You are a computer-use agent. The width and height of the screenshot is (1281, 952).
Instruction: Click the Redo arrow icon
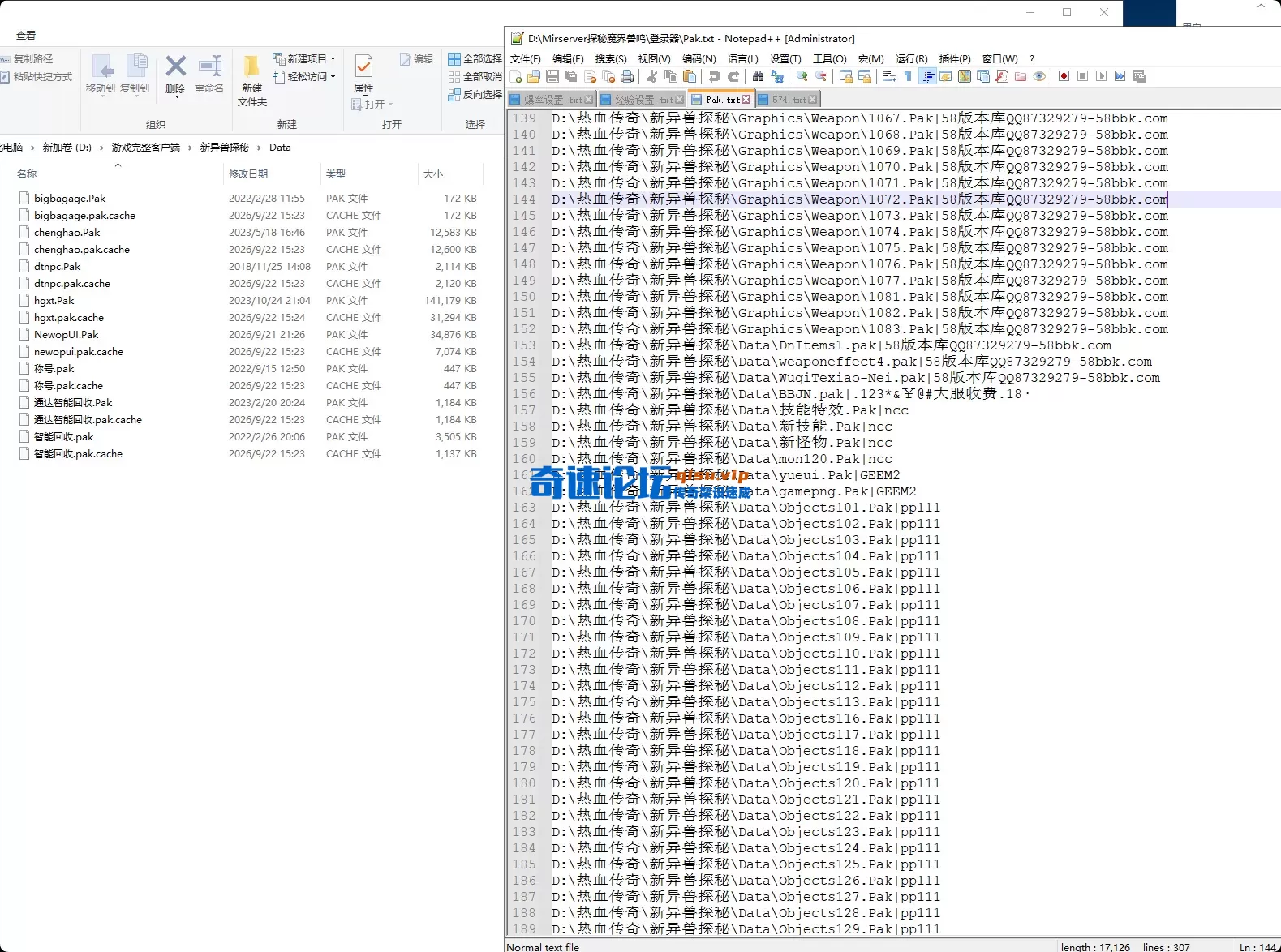click(x=733, y=76)
